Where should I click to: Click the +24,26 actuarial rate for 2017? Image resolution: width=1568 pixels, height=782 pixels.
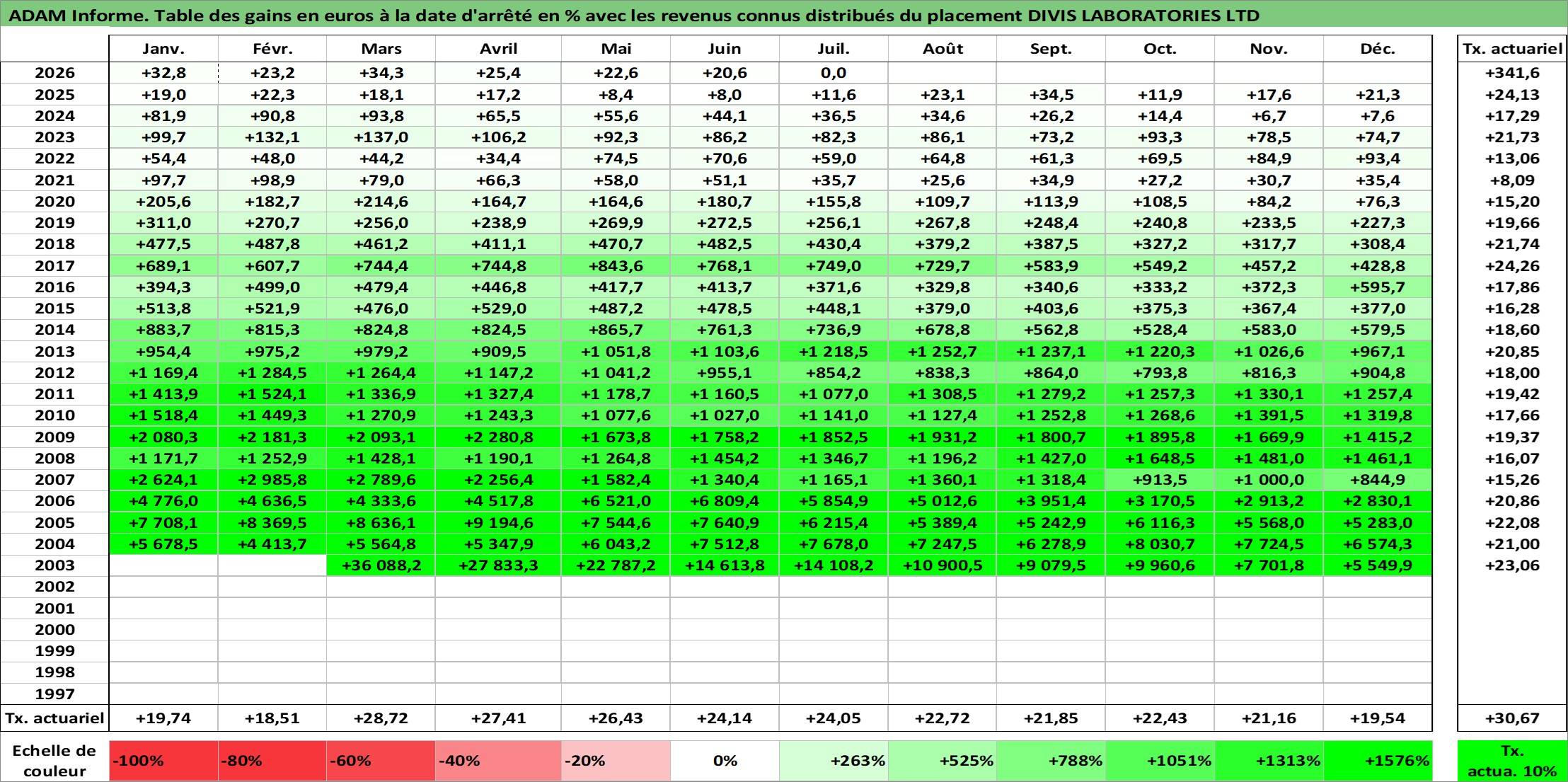click(x=1512, y=266)
